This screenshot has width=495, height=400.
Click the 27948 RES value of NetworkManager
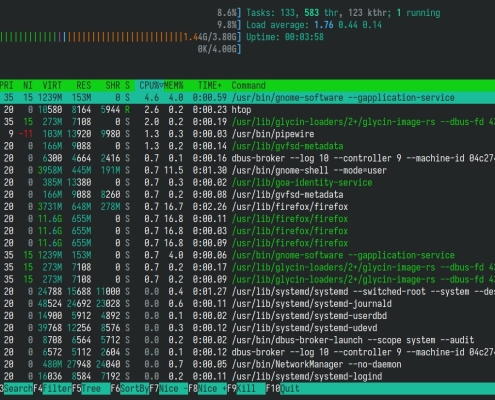pyautogui.click(x=79, y=364)
